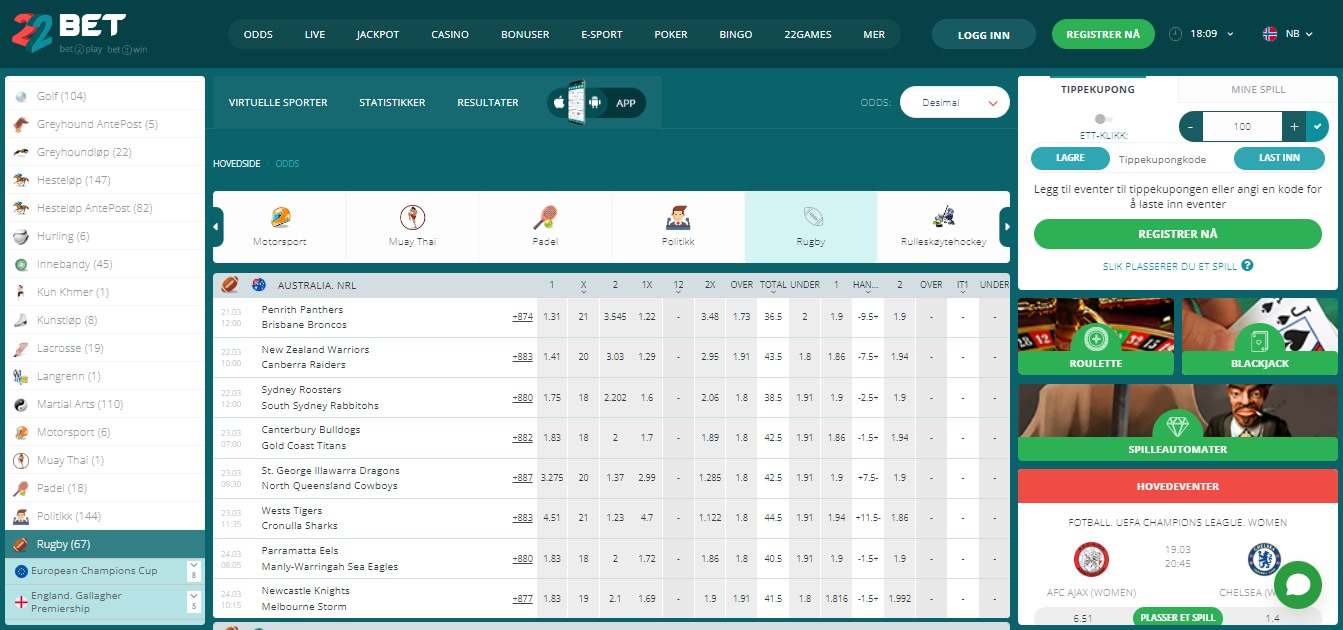Viewport: 1343px width, 630px height.
Task: Confirm stake with the checkmark button
Action: (x=1318, y=127)
